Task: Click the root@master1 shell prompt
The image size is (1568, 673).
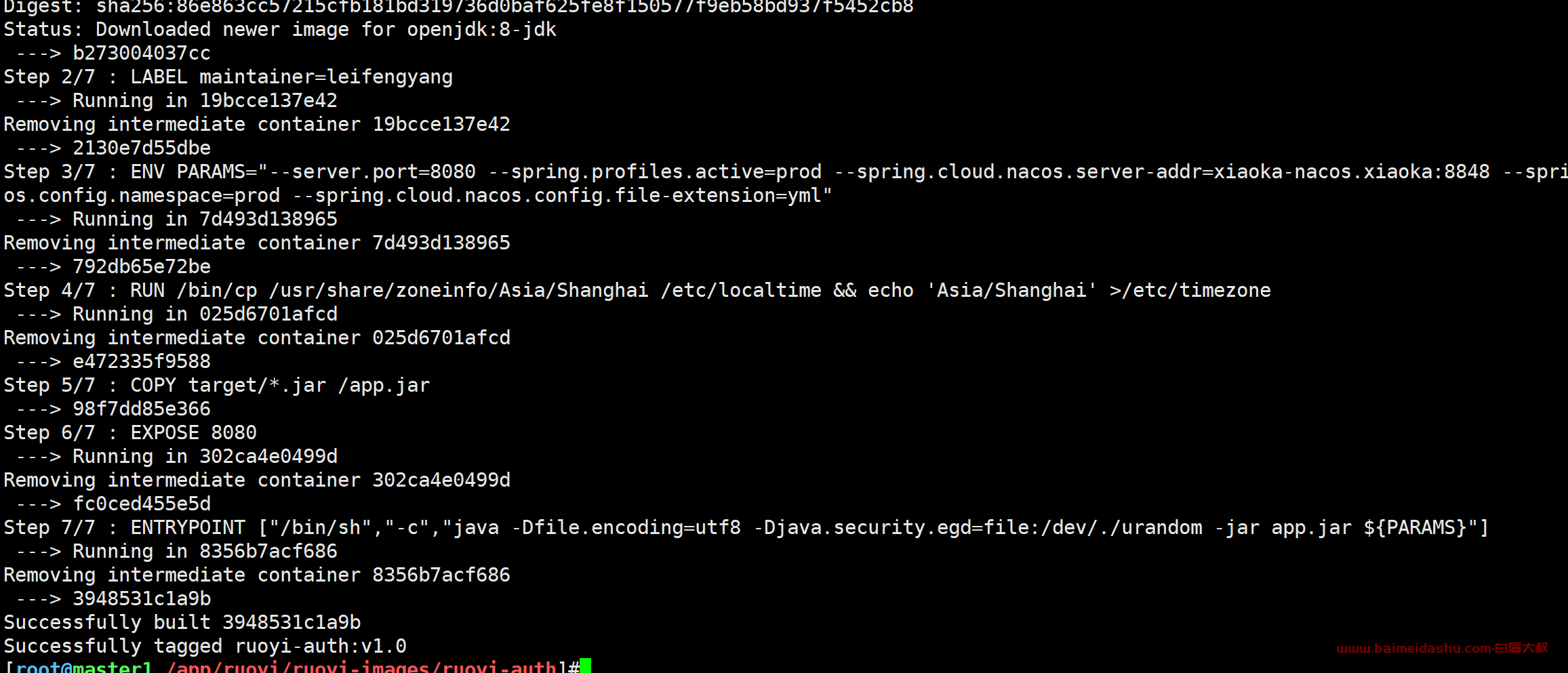Action: (x=292, y=666)
